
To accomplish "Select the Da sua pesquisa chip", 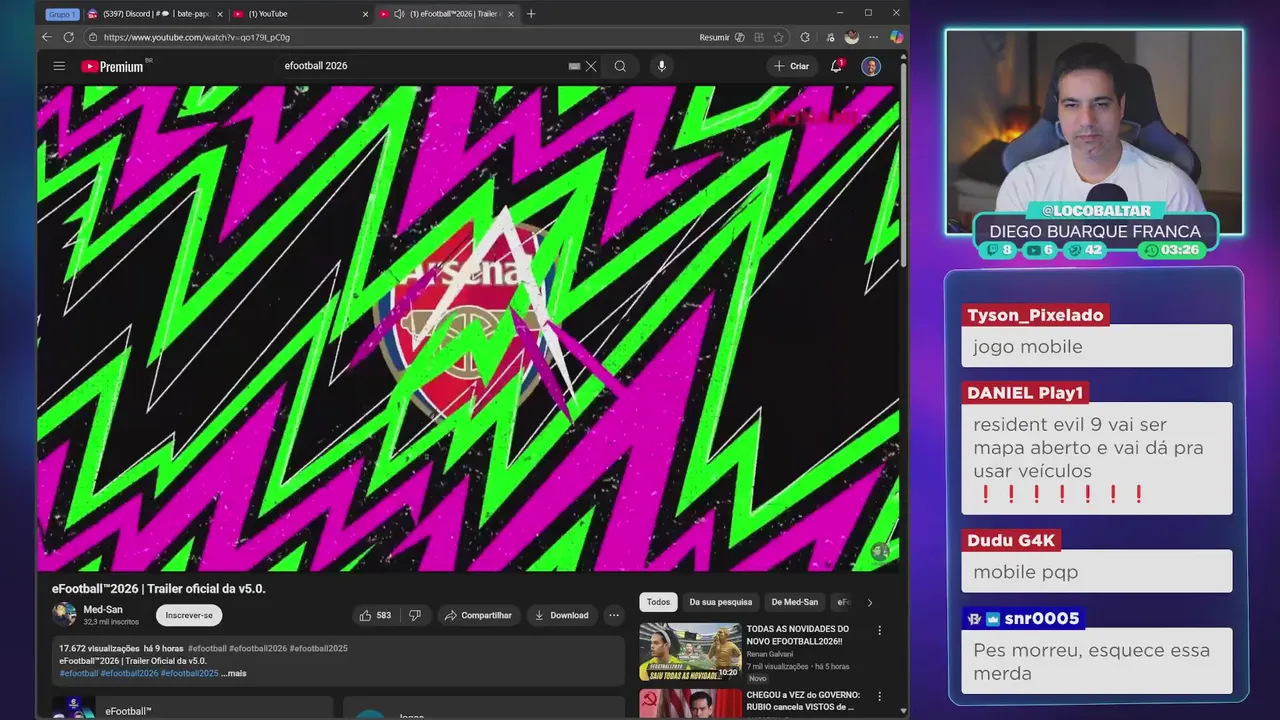I will pos(720,602).
